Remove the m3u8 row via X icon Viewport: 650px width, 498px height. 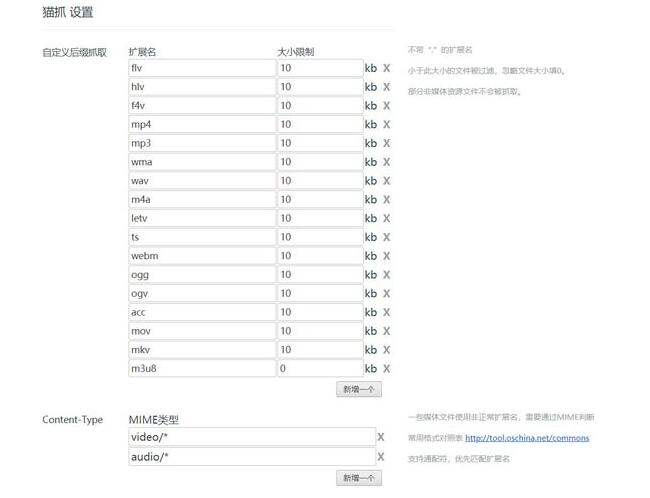pyautogui.click(x=387, y=369)
